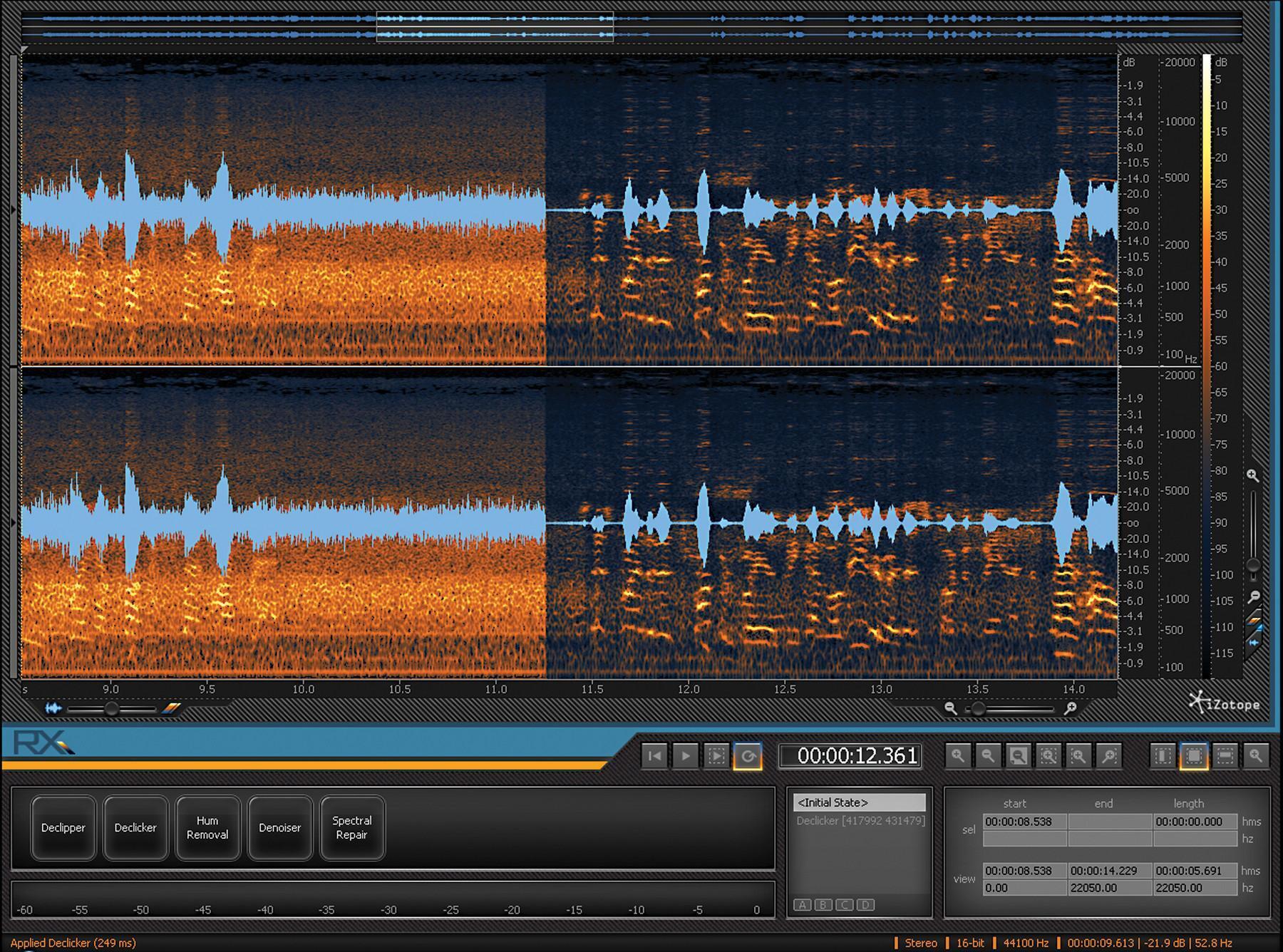Click the zoom out toolbar icon
This screenshot has height=952, width=1283.
988,756
